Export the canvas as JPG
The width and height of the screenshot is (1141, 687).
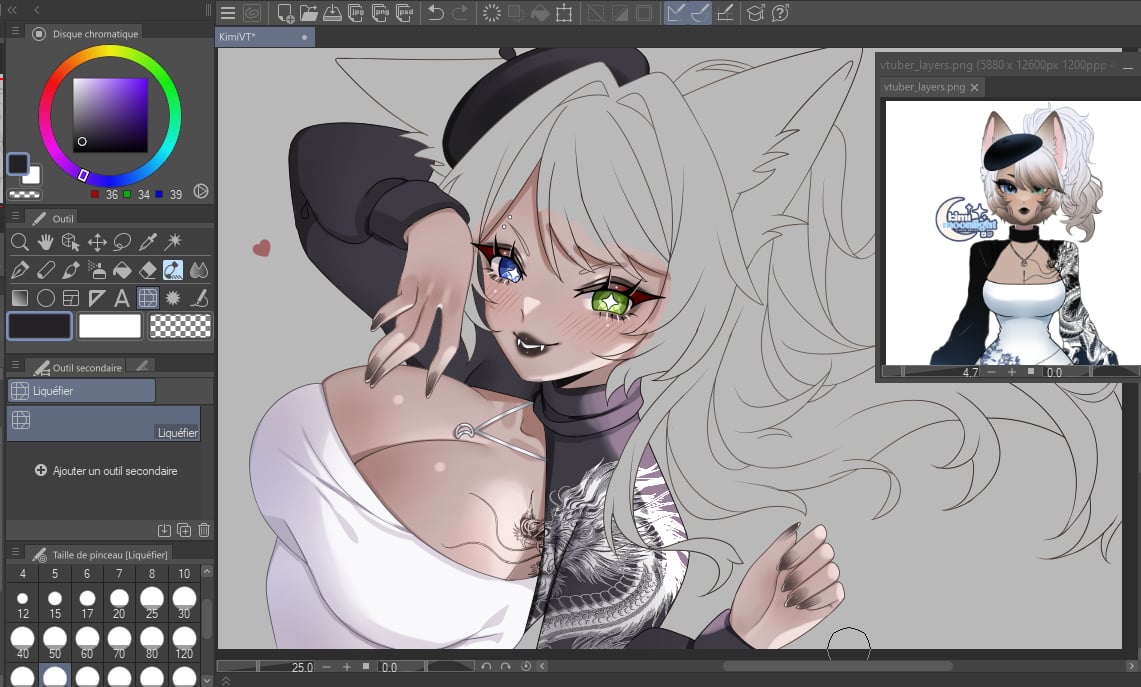tap(357, 13)
